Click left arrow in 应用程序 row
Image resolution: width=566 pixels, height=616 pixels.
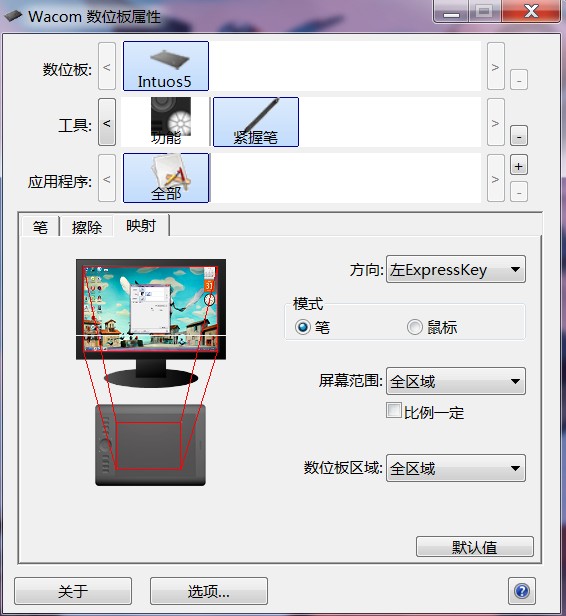coord(107,178)
